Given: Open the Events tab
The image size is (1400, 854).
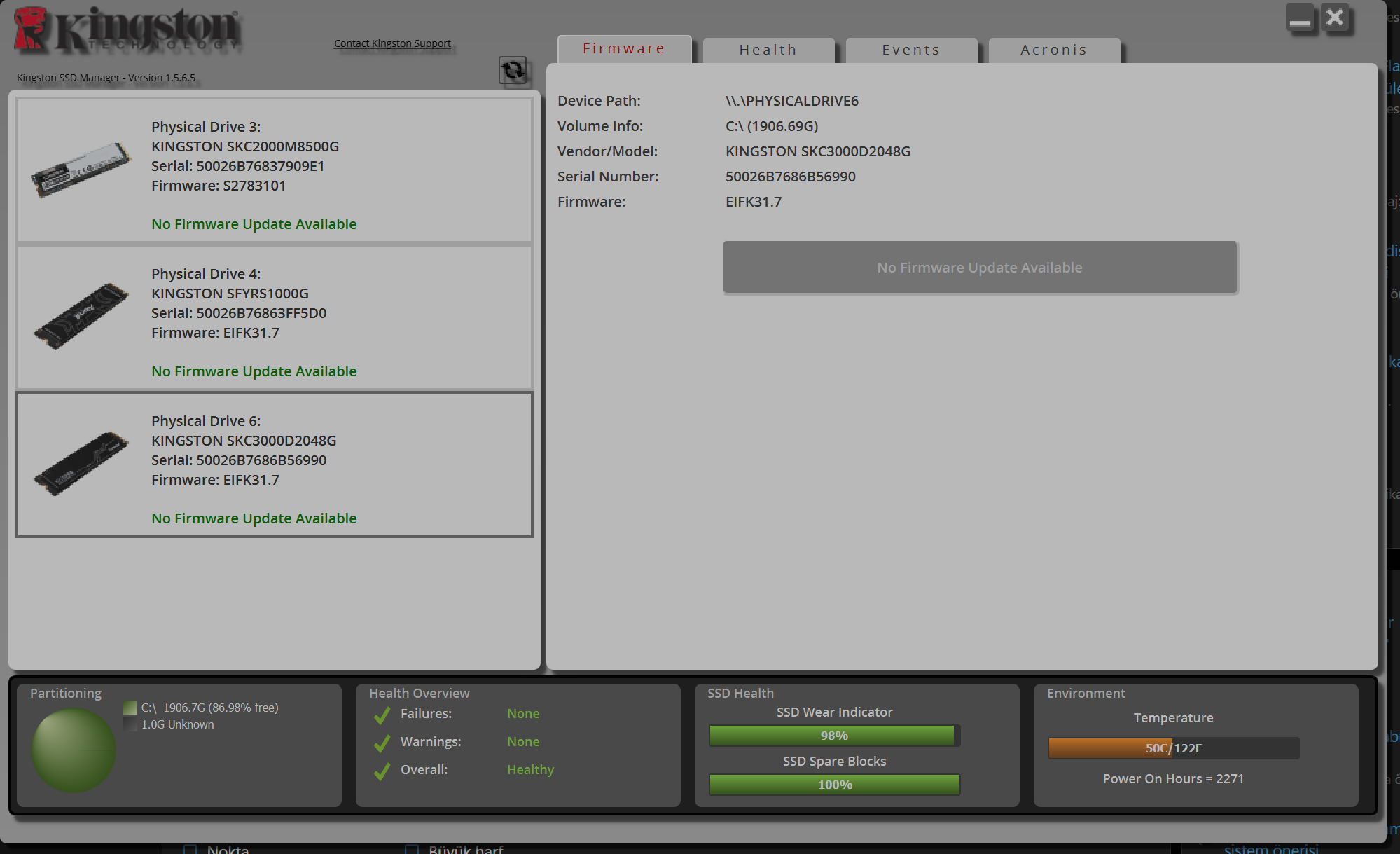Looking at the screenshot, I should coord(911,50).
